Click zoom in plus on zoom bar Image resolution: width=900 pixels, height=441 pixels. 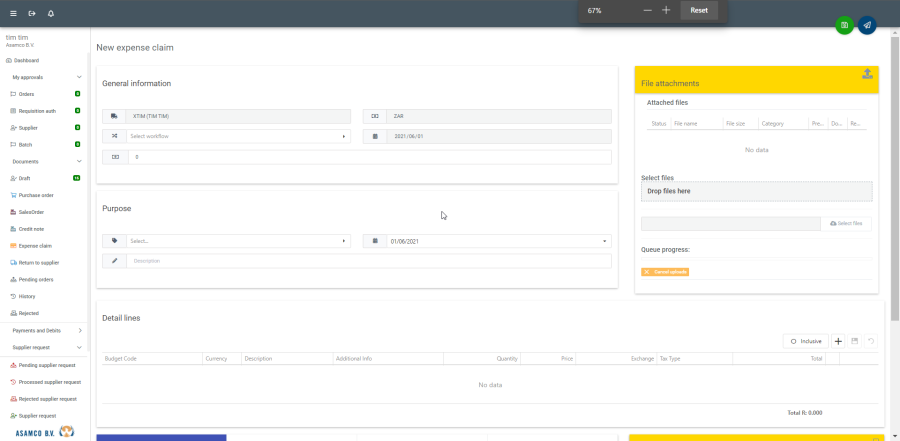coord(666,10)
